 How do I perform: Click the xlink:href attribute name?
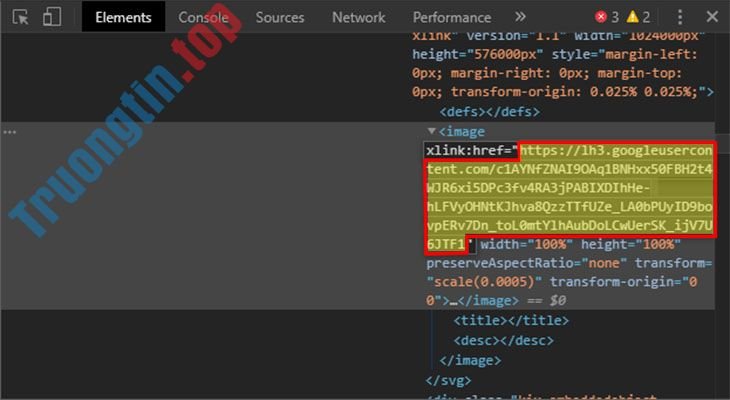click(x=470, y=151)
